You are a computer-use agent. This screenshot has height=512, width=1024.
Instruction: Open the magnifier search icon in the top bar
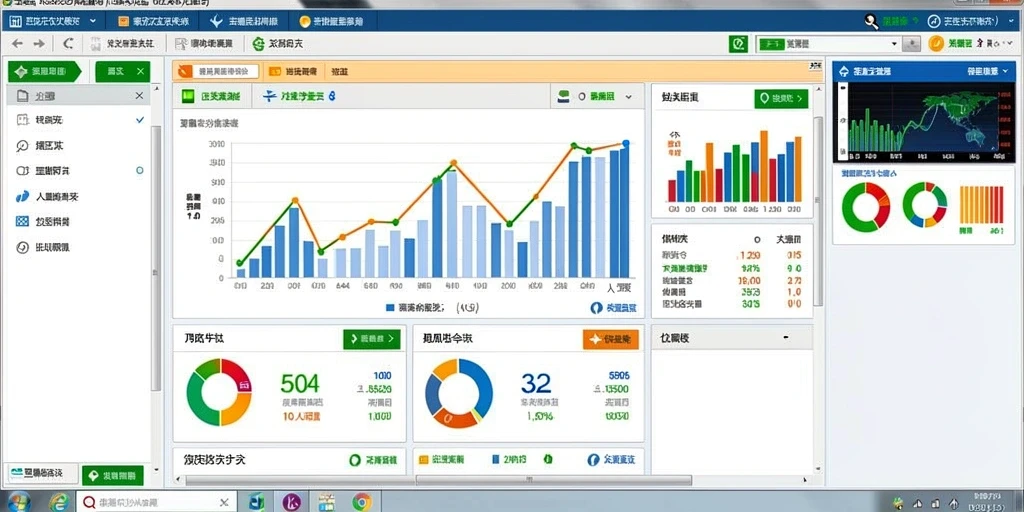871,22
